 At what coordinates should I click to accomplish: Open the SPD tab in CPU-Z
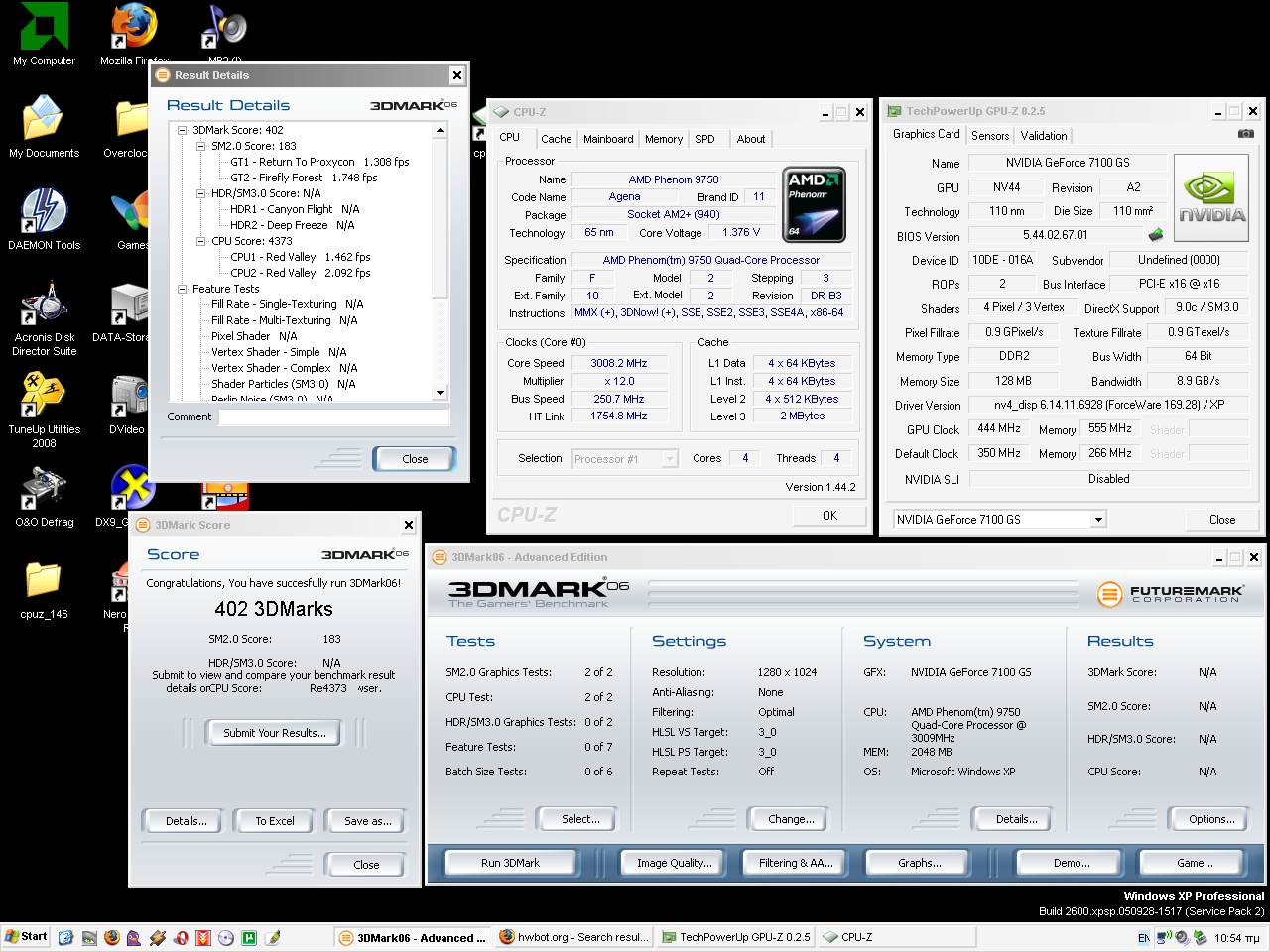click(704, 139)
